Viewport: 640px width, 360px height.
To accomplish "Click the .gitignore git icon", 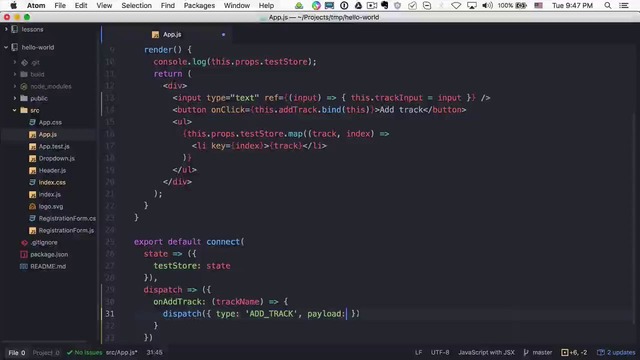I will click(24, 242).
